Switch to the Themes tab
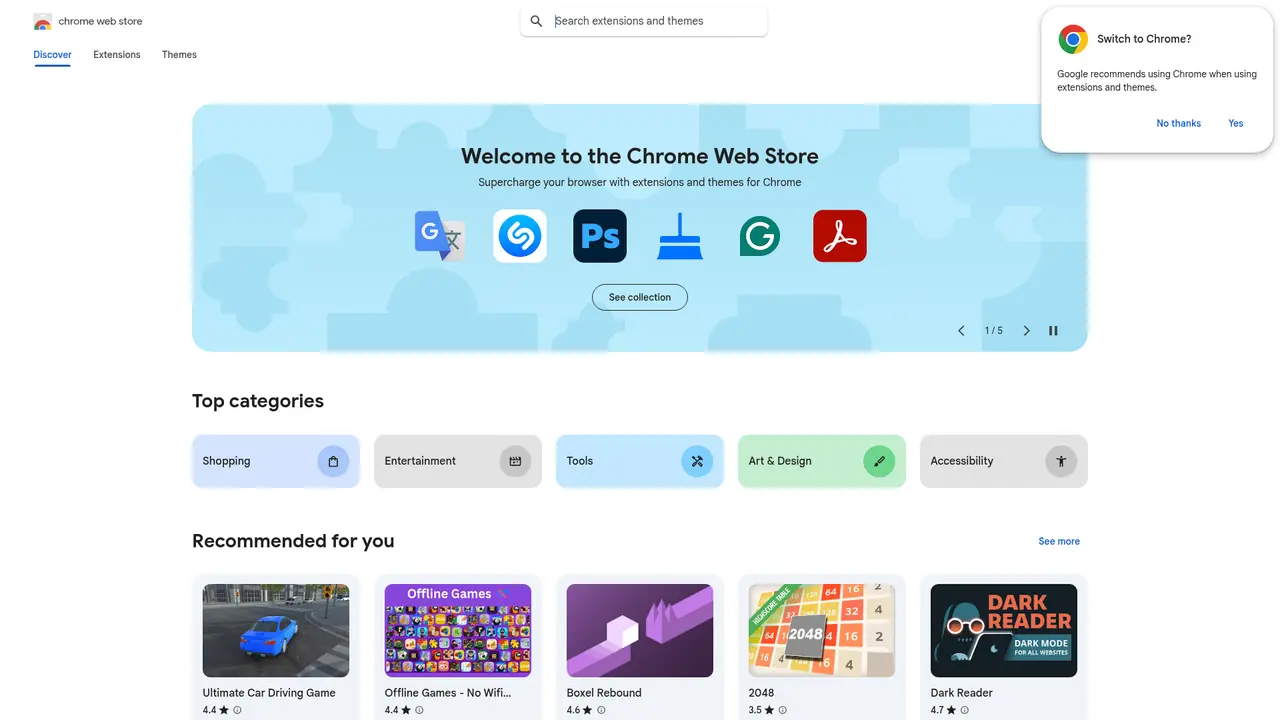This screenshot has width=1280, height=720. click(x=179, y=55)
